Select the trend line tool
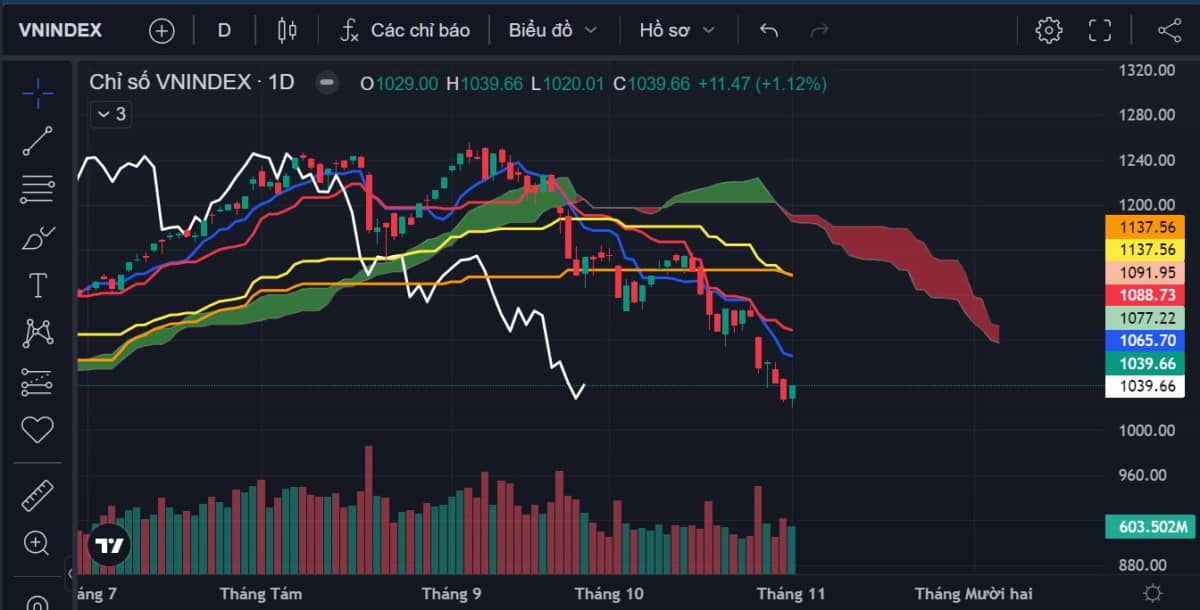Viewport: 1200px width, 610px height. [x=37, y=141]
